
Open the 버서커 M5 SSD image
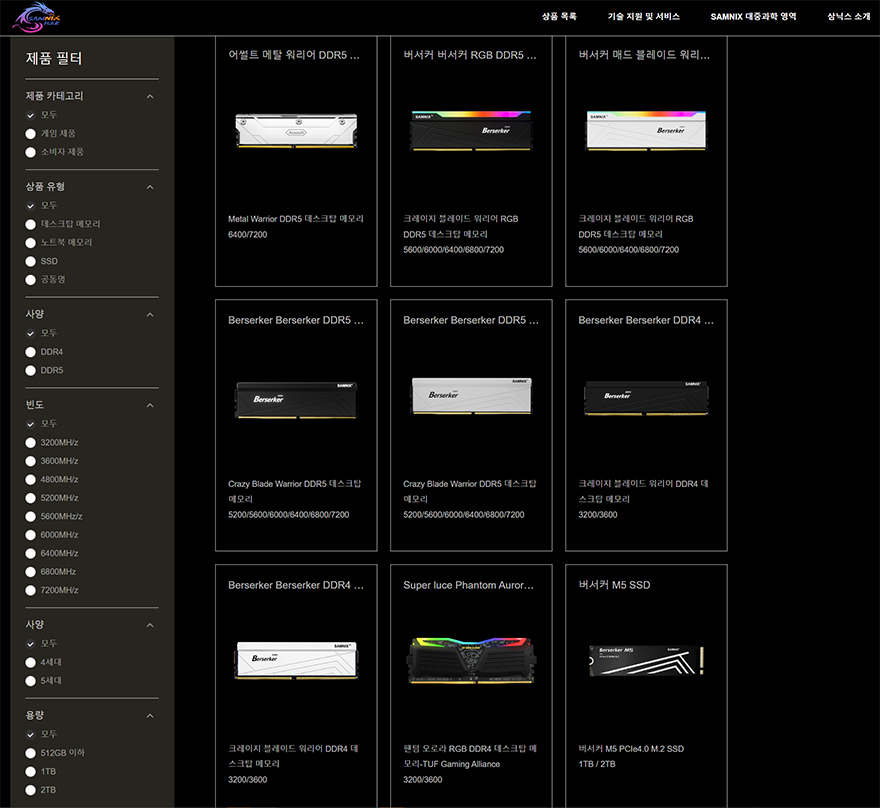coord(646,660)
